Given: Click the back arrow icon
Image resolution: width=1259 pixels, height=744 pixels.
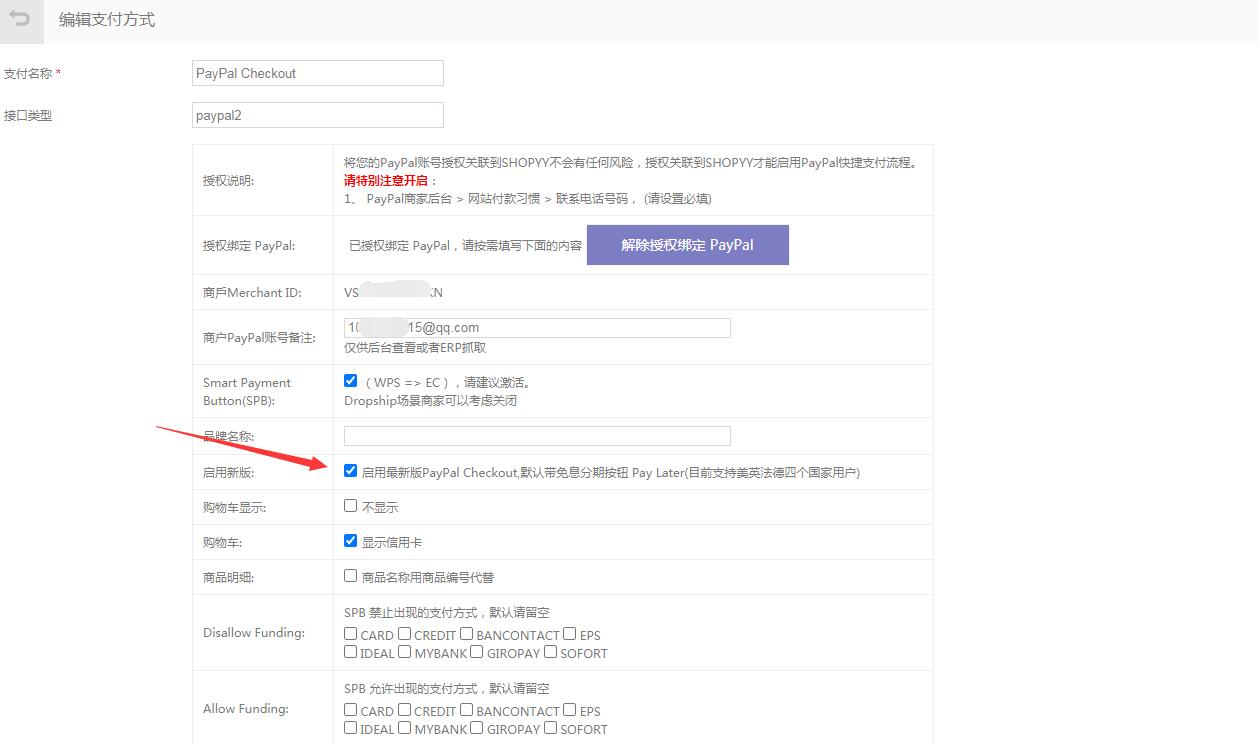Looking at the screenshot, I should click(x=21, y=20).
